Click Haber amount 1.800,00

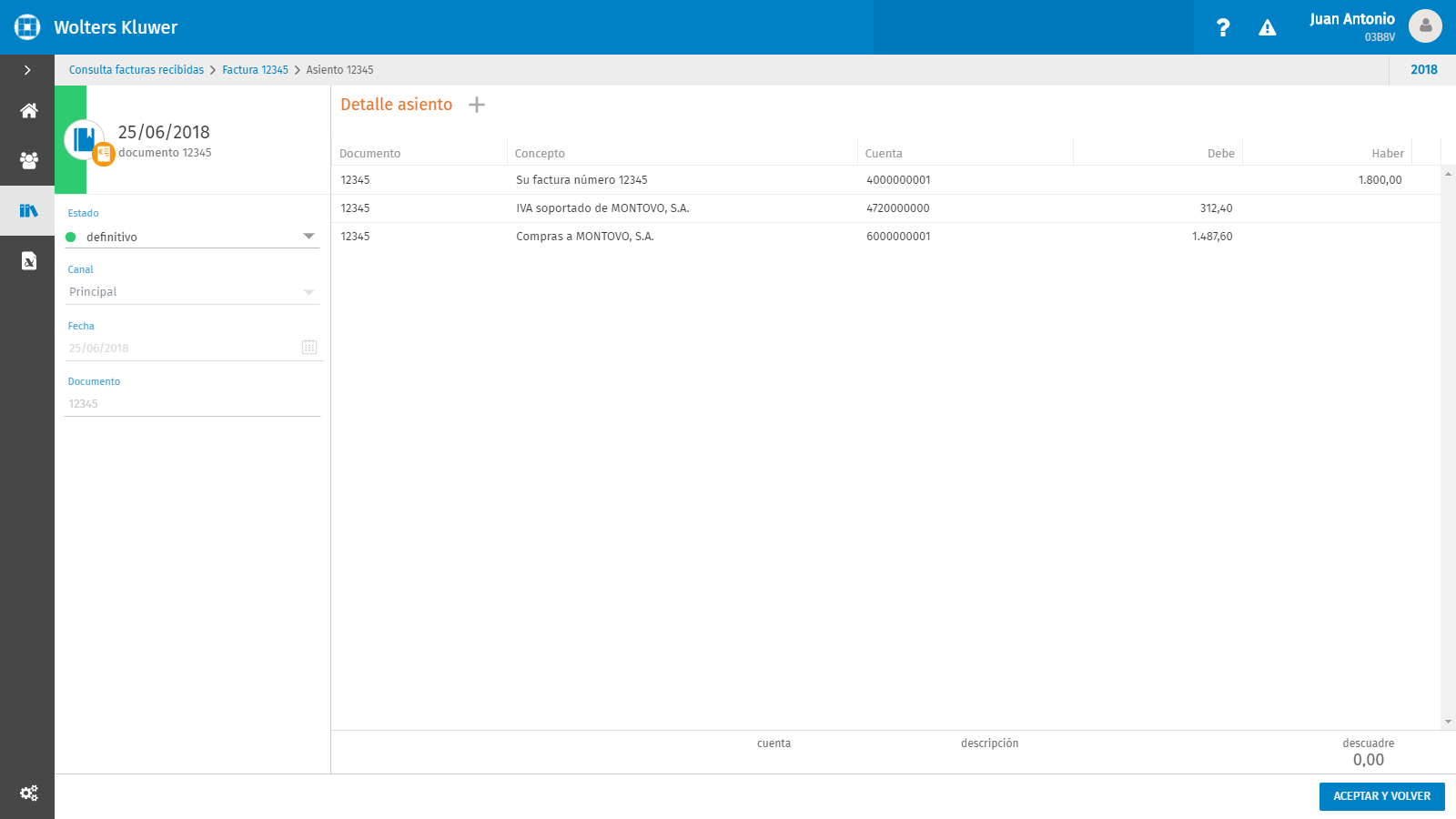(x=1380, y=180)
